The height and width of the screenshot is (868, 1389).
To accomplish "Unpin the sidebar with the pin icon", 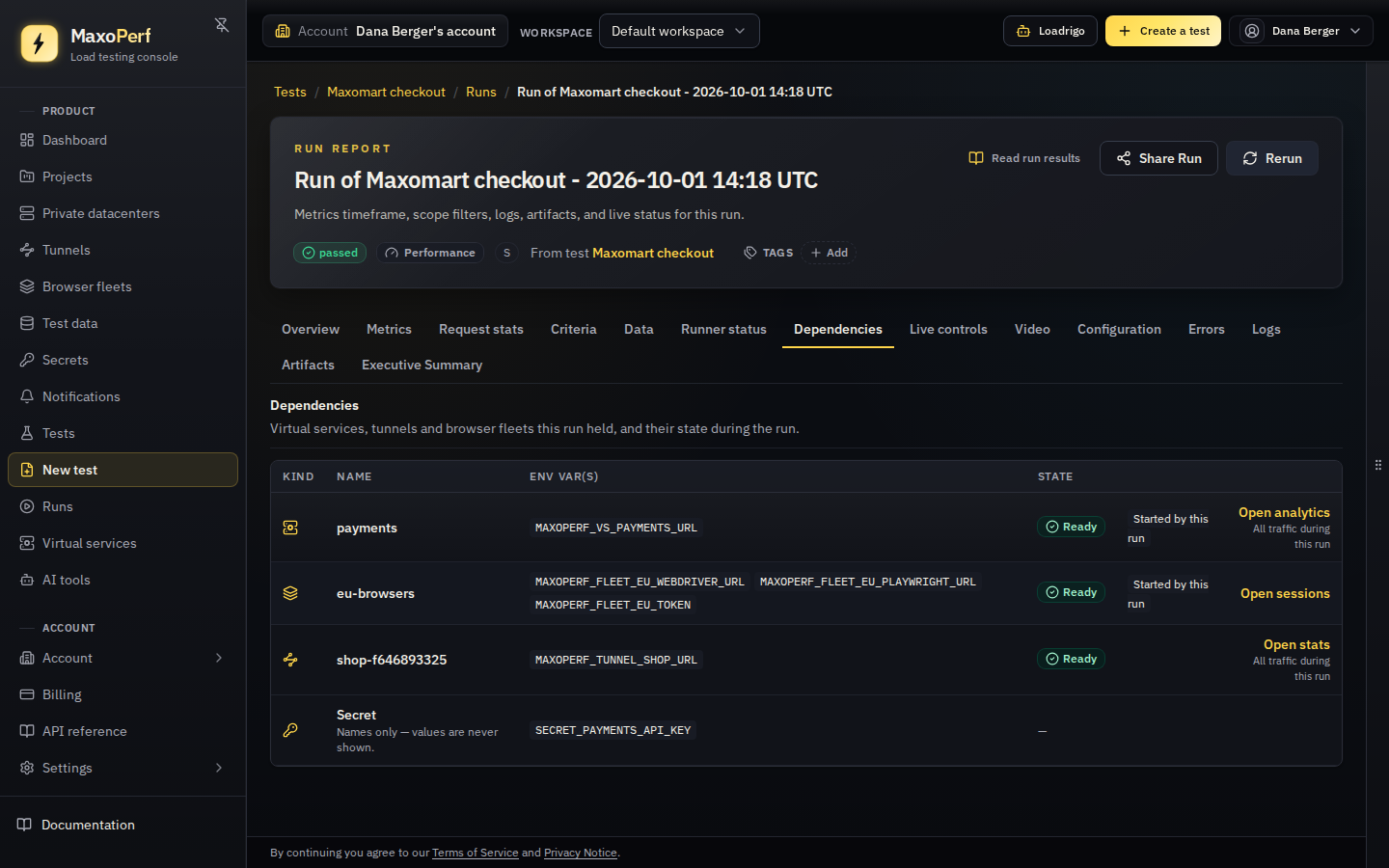I will pos(222,25).
